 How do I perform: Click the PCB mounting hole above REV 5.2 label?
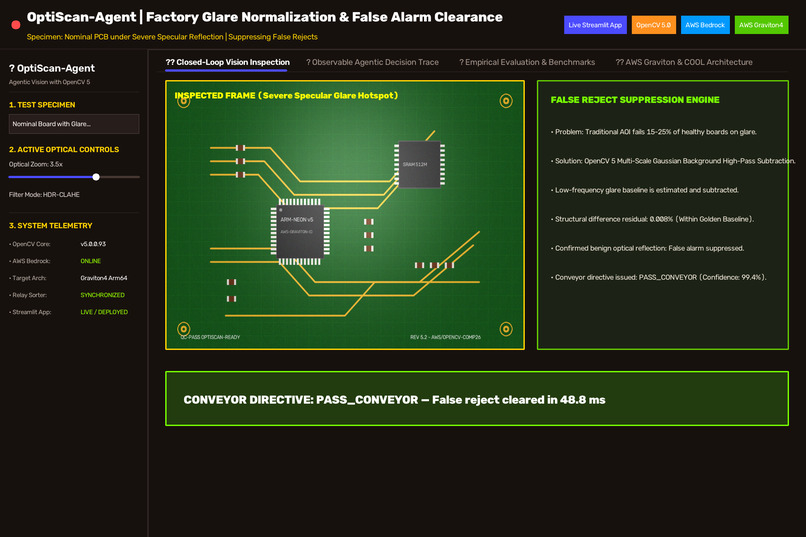click(x=506, y=329)
